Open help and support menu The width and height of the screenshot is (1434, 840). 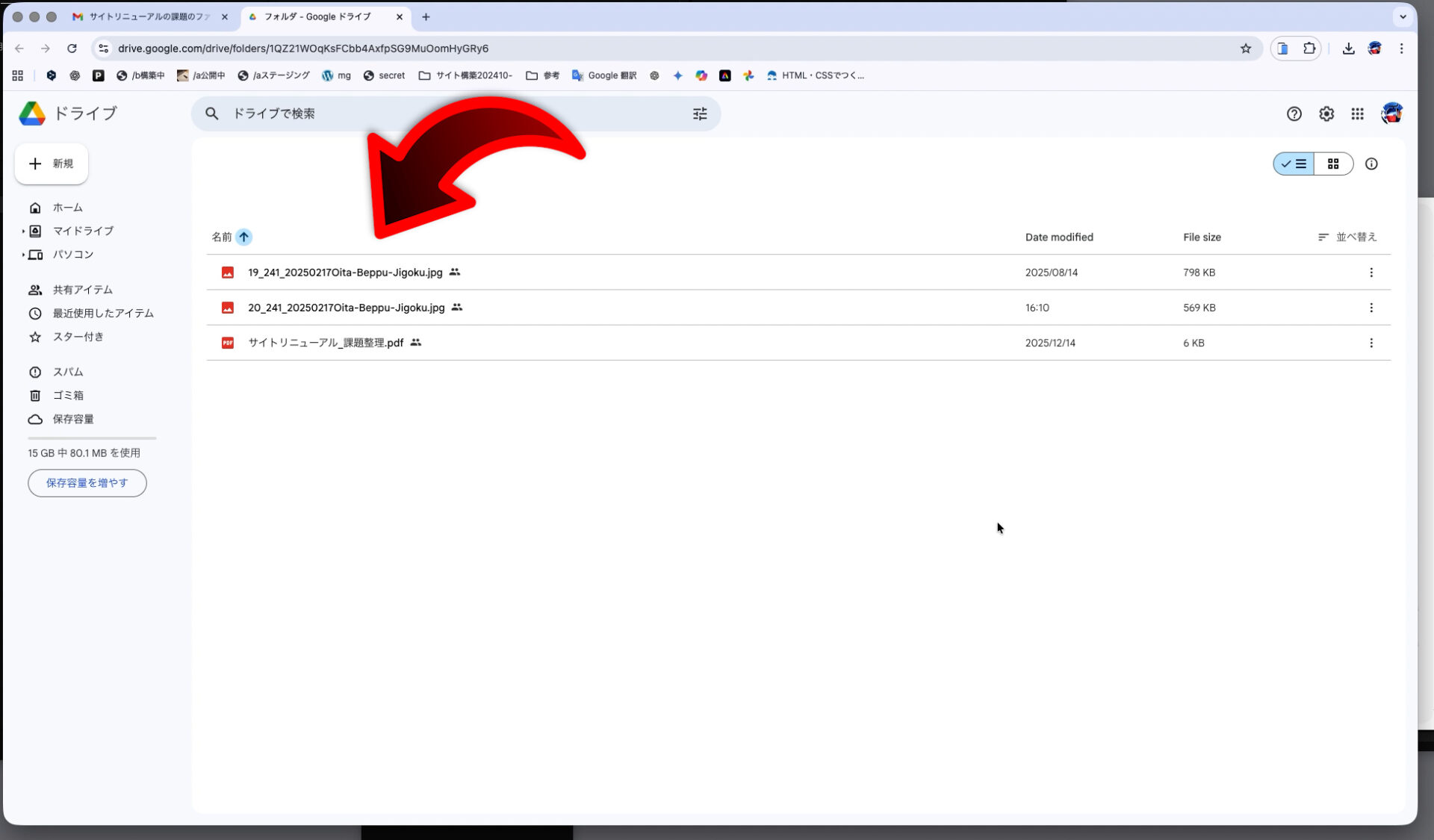tap(1294, 114)
